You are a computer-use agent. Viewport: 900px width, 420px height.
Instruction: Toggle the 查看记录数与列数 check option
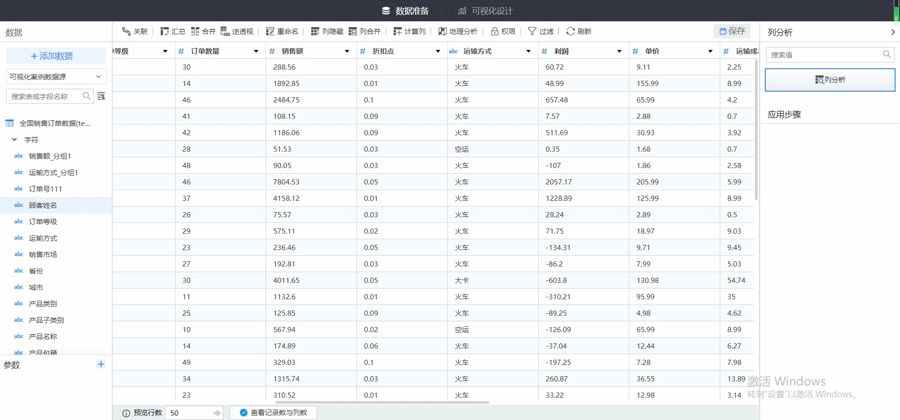coord(243,412)
